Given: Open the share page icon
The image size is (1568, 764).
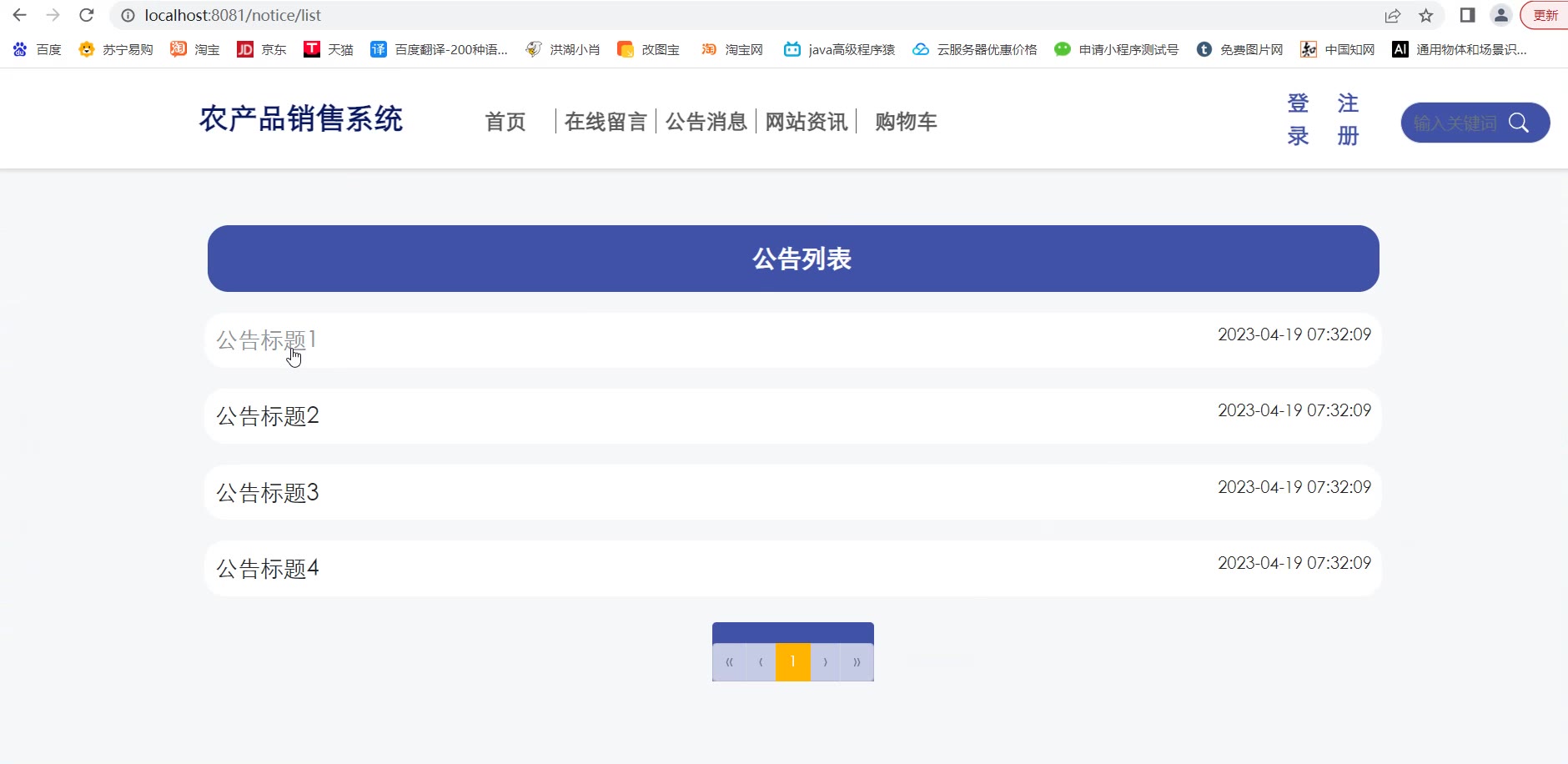Looking at the screenshot, I should [x=1393, y=15].
